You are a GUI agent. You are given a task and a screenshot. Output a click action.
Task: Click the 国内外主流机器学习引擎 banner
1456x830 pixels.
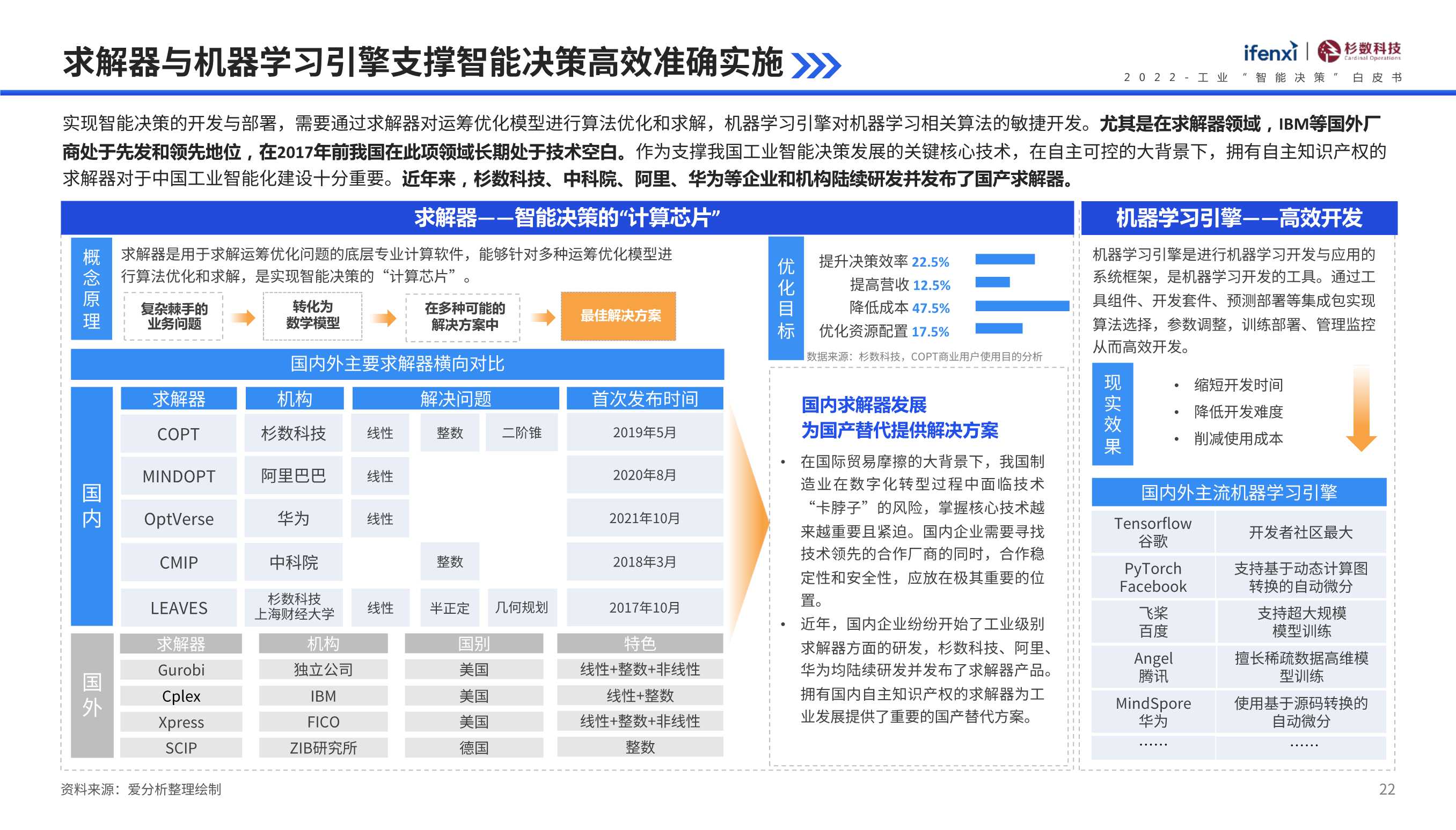point(1239,493)
